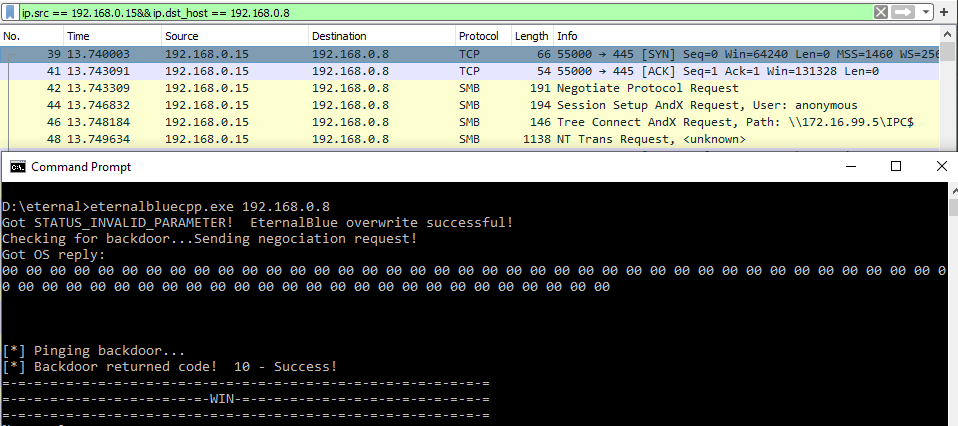Open the filter history dropdown arrow
The height and width of the screenshot is (426, 958).
(x=926, y=12)
